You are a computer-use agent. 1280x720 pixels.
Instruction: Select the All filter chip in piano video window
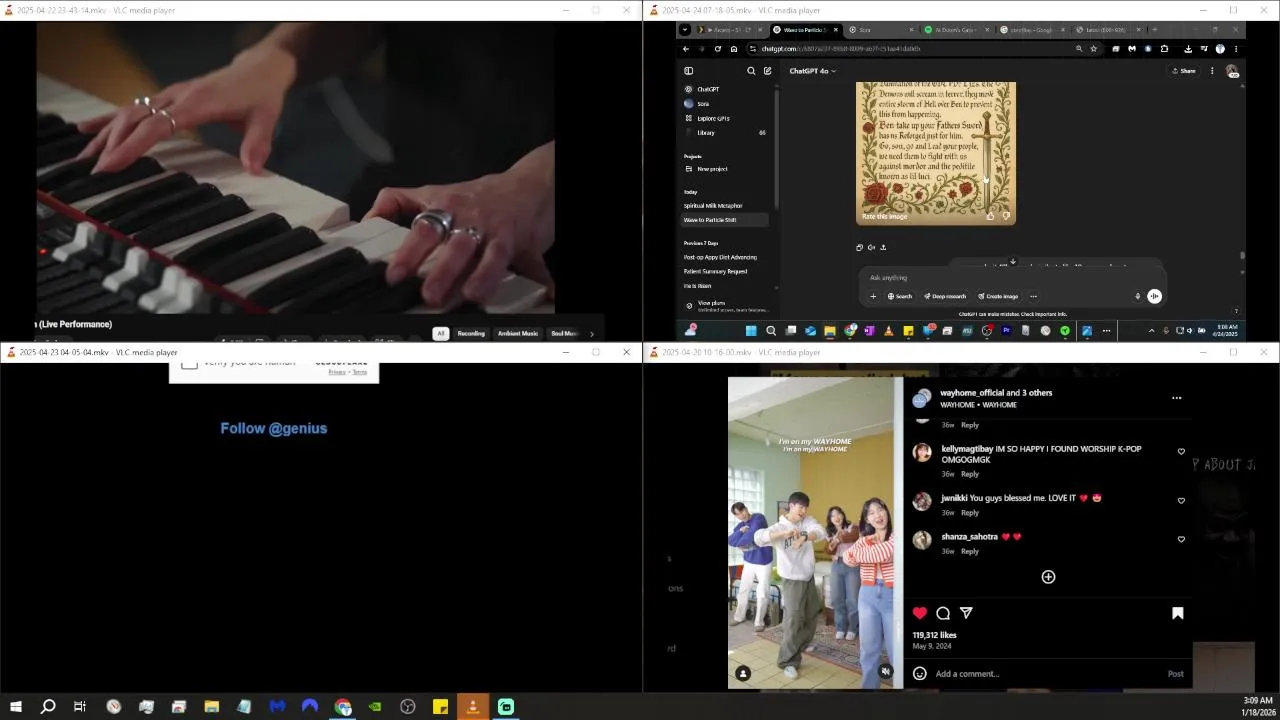click(440, 333)
